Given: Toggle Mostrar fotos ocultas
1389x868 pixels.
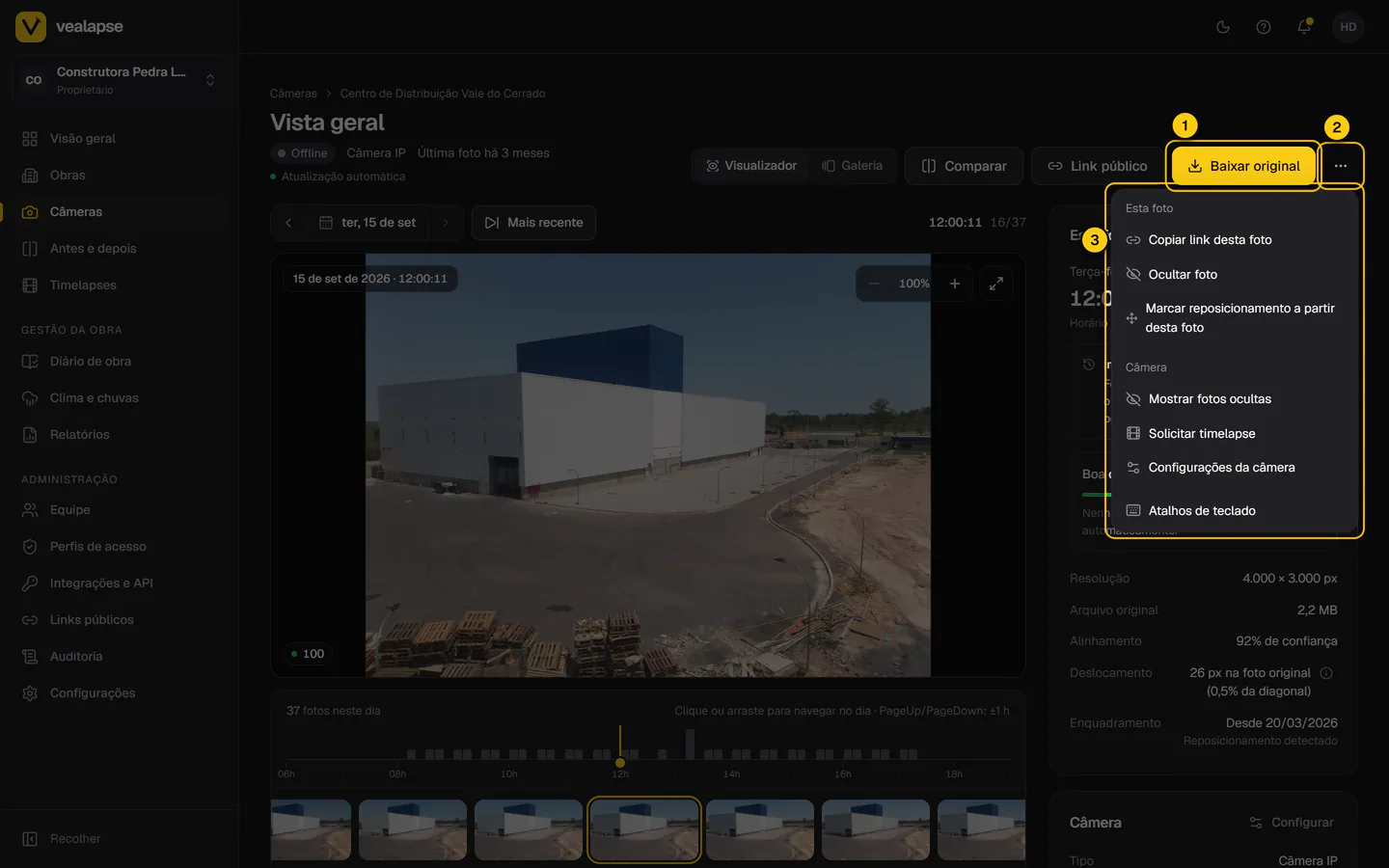Looking at the screenshot, I should 1234,399.
